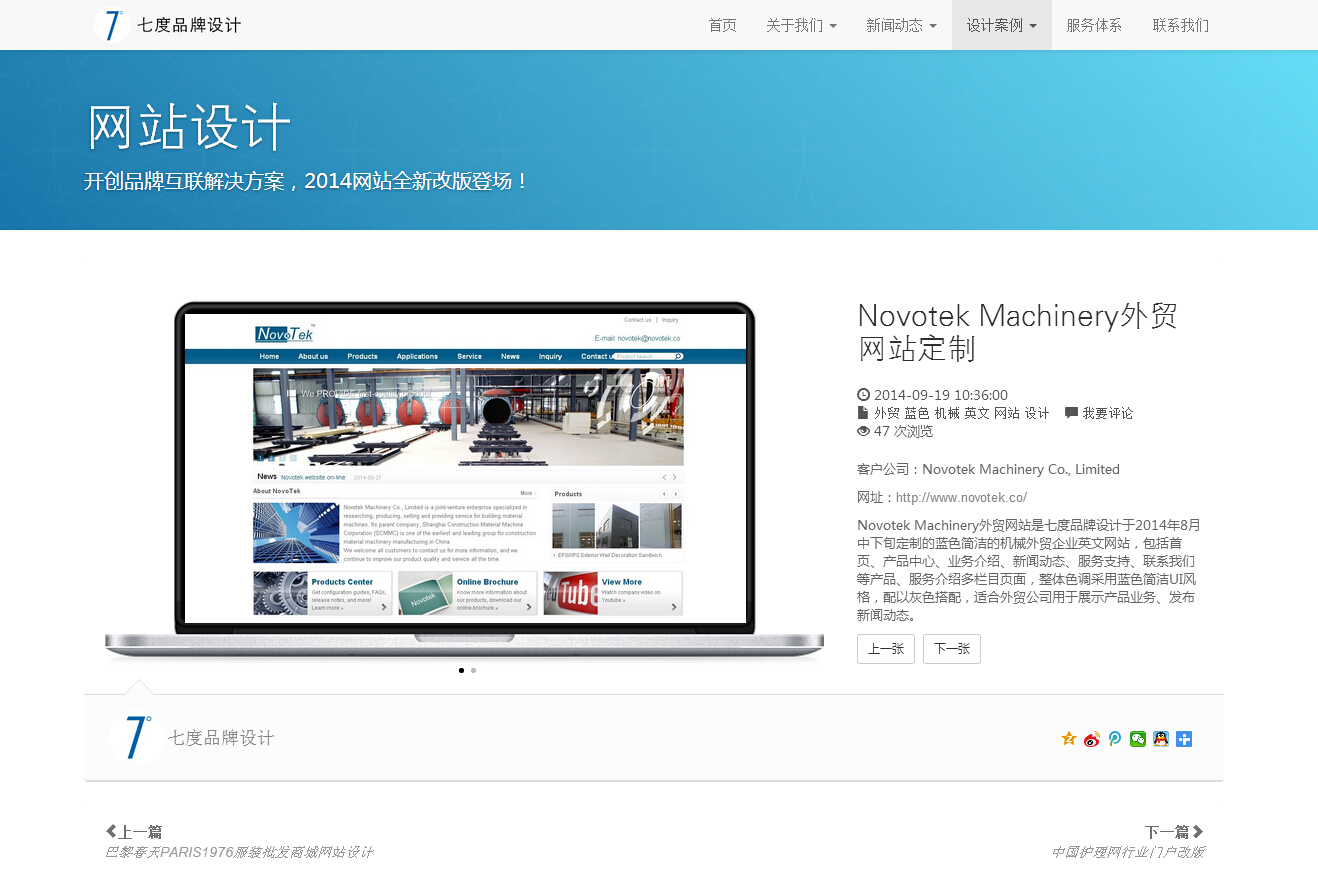Click the 下一张 button

[952, 649]
